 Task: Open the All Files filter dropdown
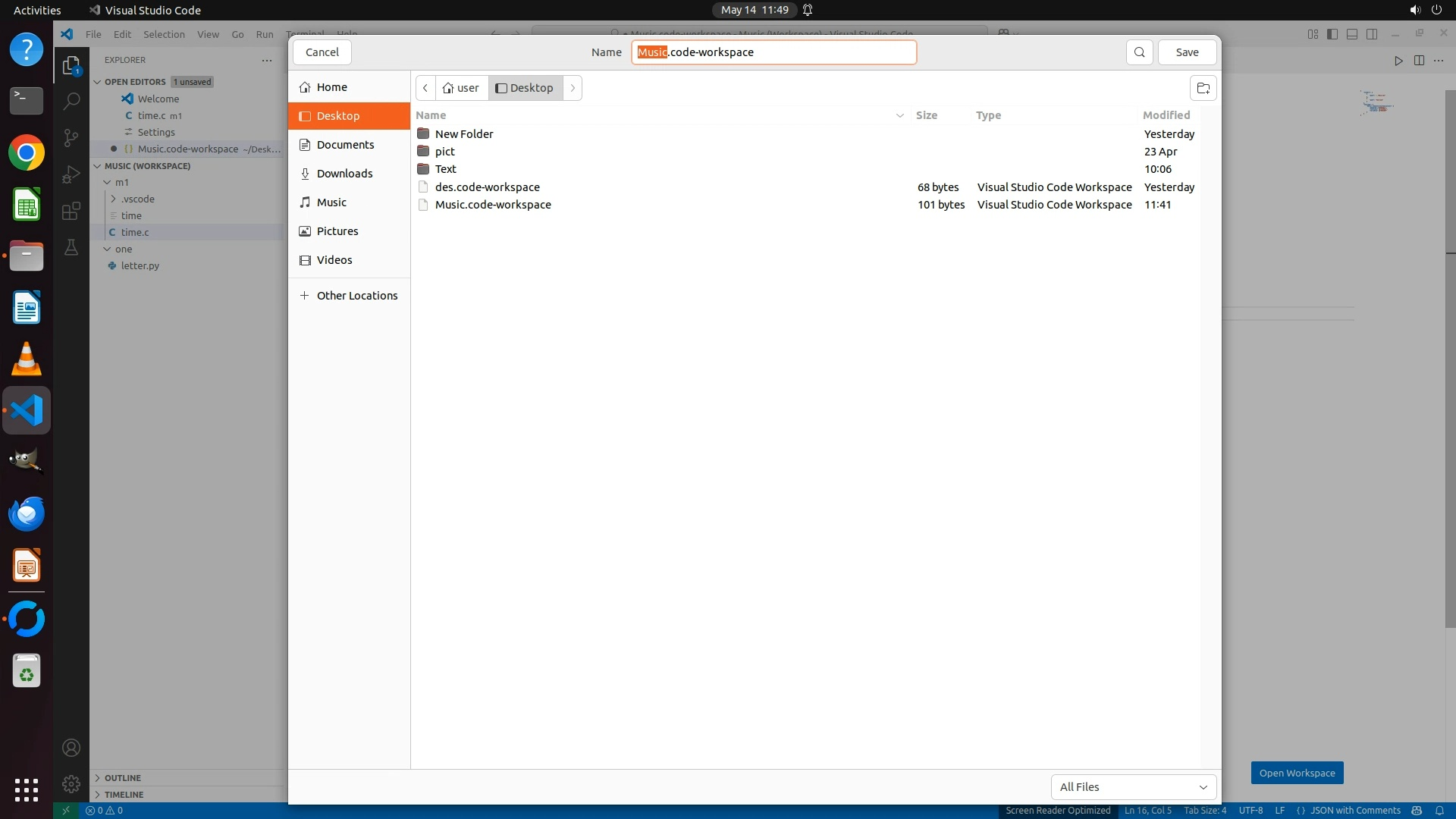click(1133, 787)
